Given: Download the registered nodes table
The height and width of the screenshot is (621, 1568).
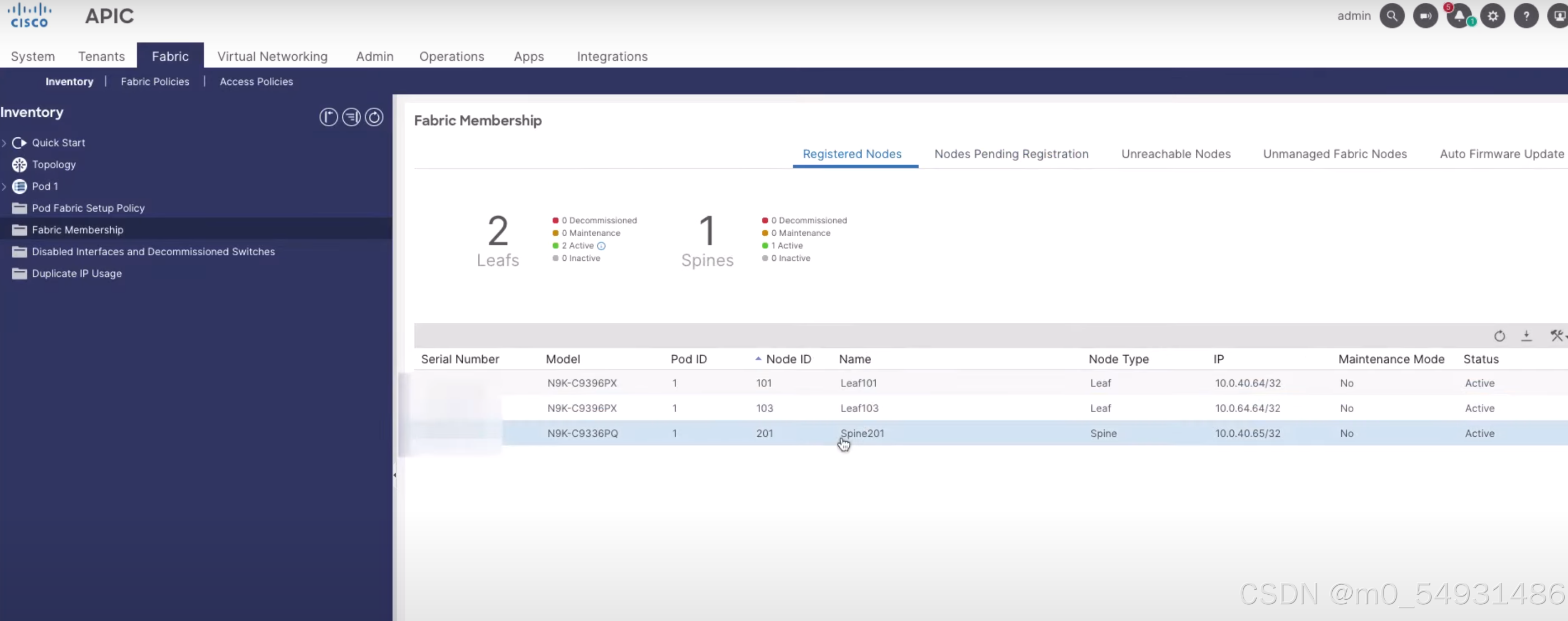Looking at the screenshot, I should pos(1526,336).
